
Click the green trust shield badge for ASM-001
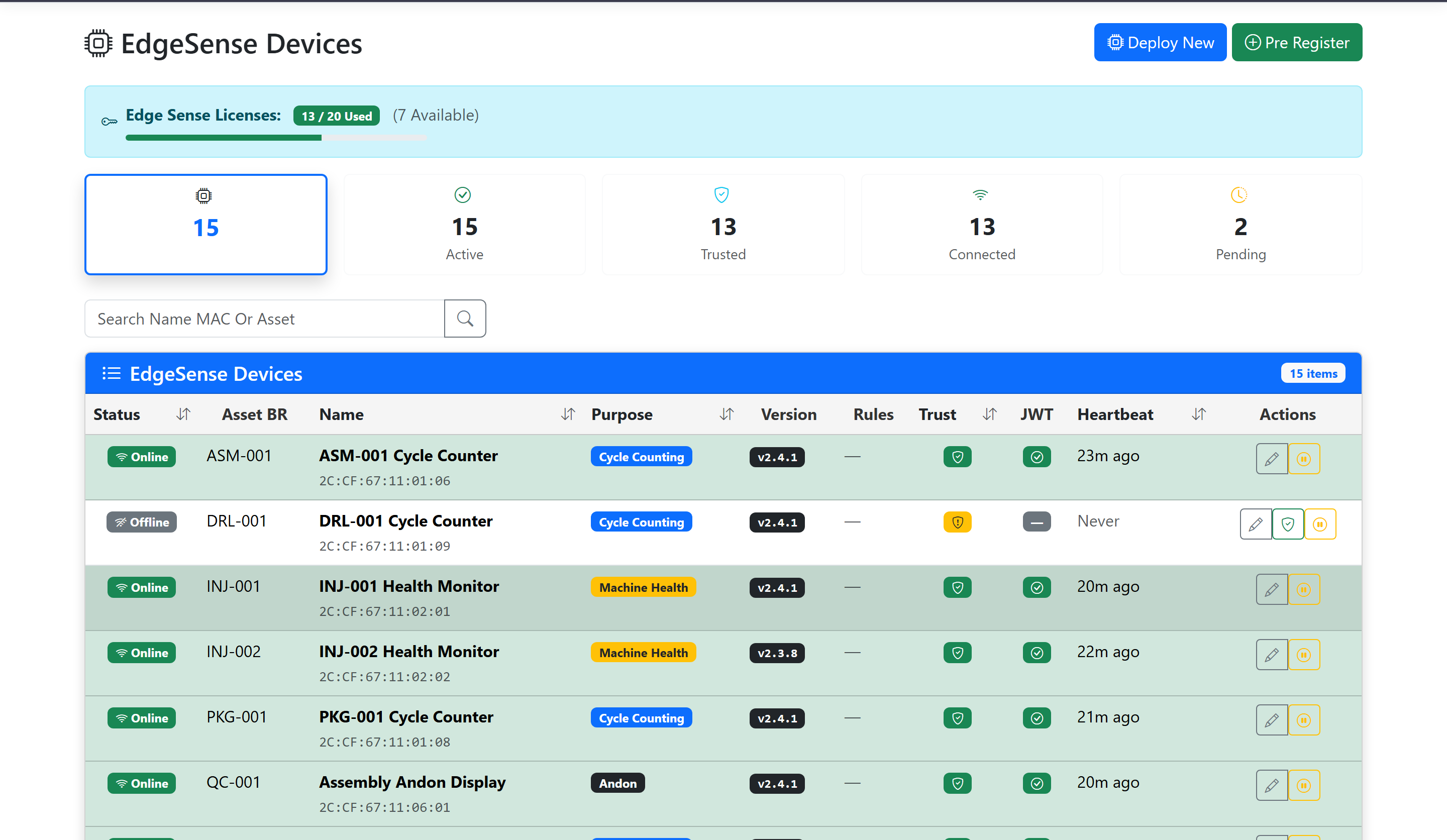[957, 457]
